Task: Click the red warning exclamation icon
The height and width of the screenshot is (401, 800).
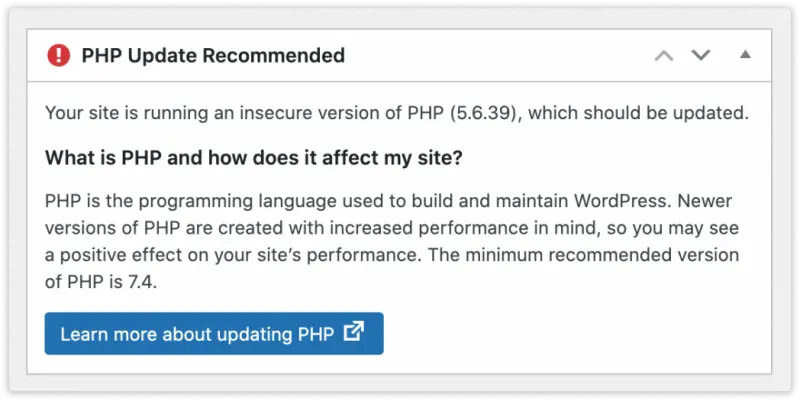Action: pyautogui.click(x=59, y=55)
